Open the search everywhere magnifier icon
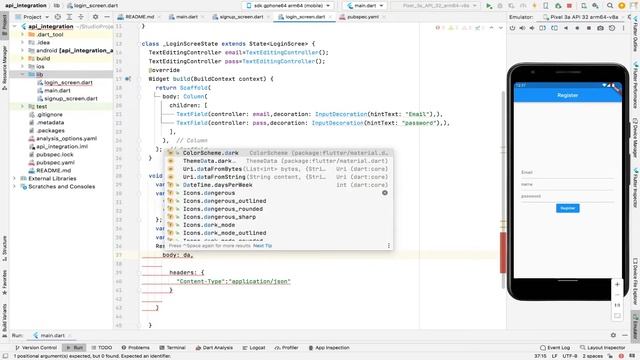The image size is (640, 360). pos(610,6)
